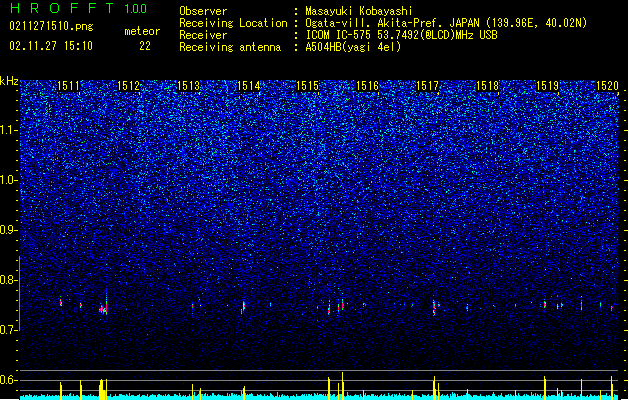Image resolution: width=629 pixels, height=400 pixels.
Task: Click the meteor count value 22
Action: pos(145,46)
